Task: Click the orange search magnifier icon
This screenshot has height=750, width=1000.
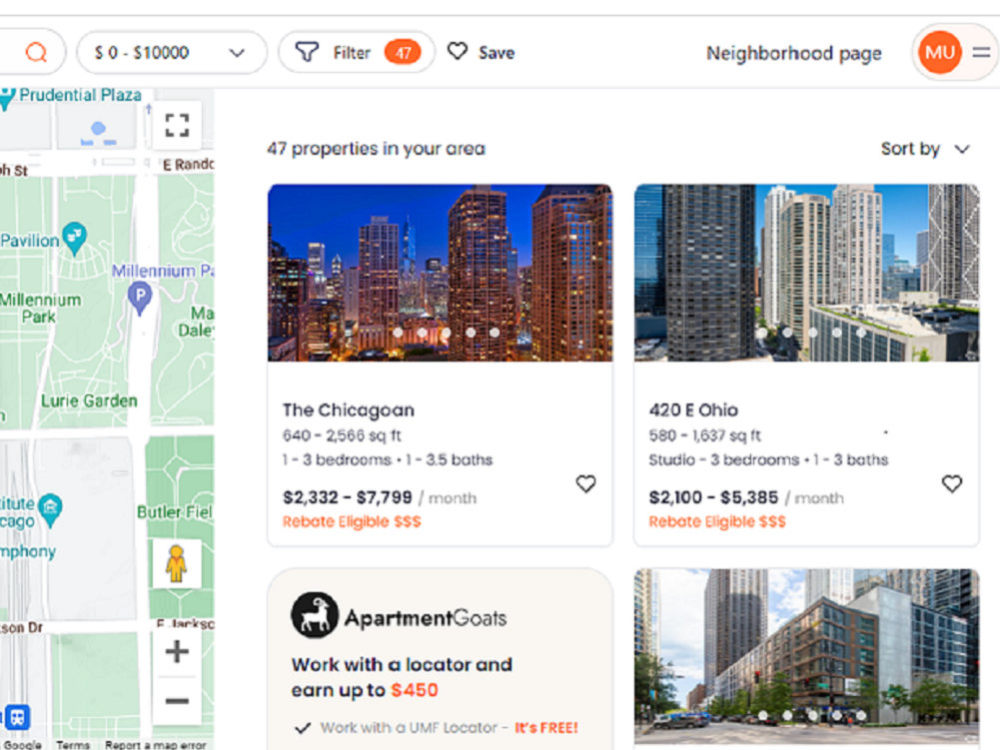Action: click(36, 52)
